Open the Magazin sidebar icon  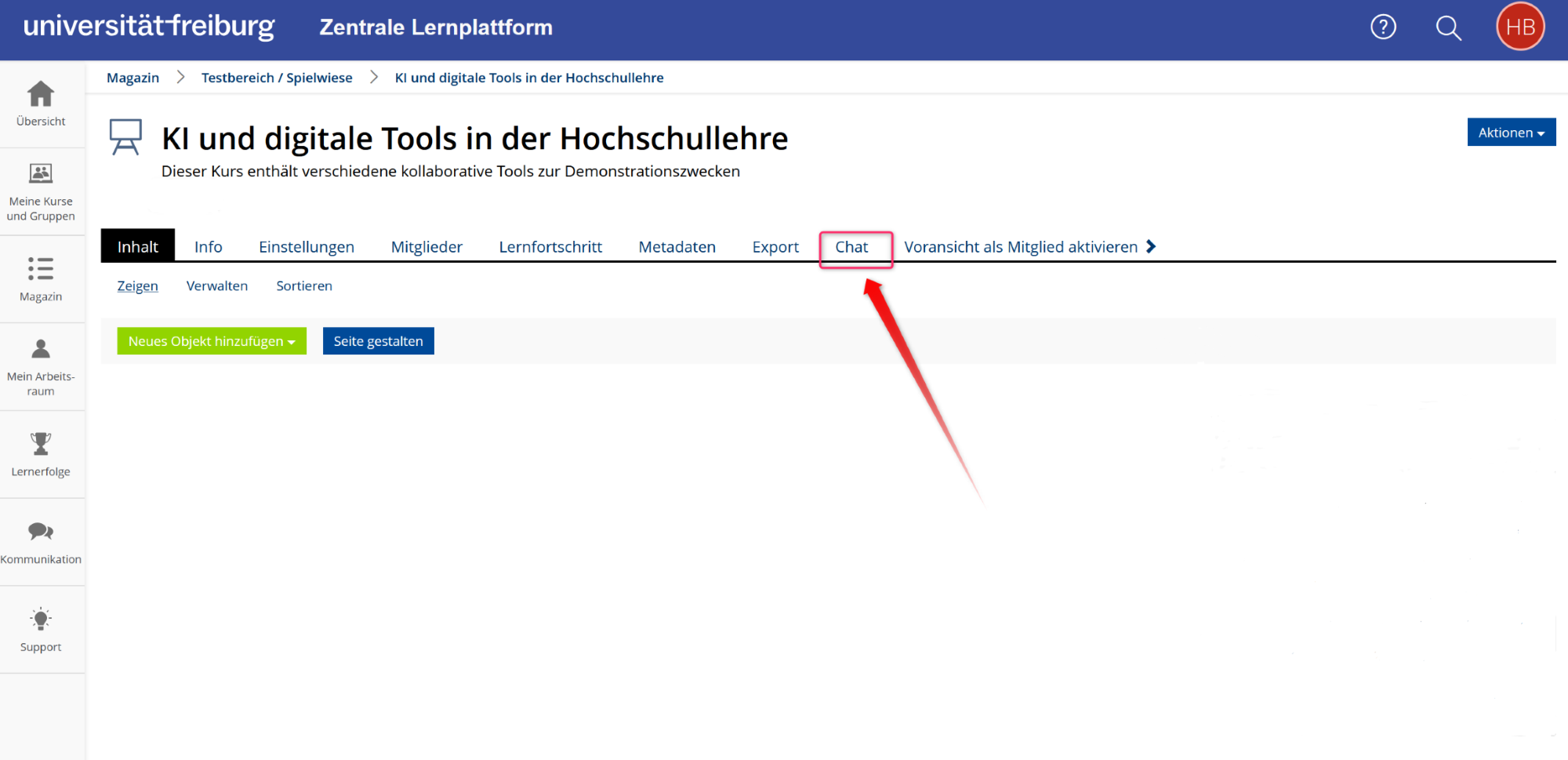coord(41,278)
